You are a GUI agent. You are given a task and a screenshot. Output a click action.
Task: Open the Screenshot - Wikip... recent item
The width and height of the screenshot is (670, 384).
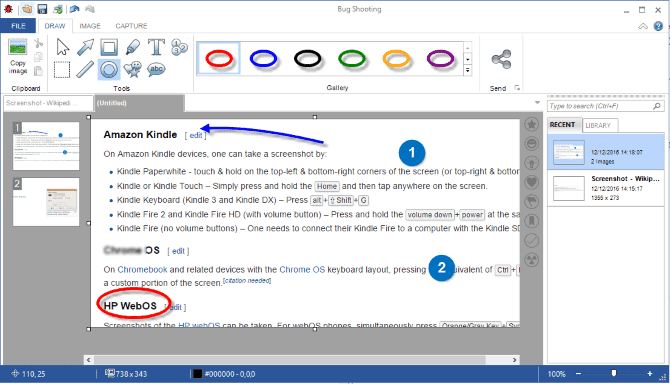coord(606,188)
